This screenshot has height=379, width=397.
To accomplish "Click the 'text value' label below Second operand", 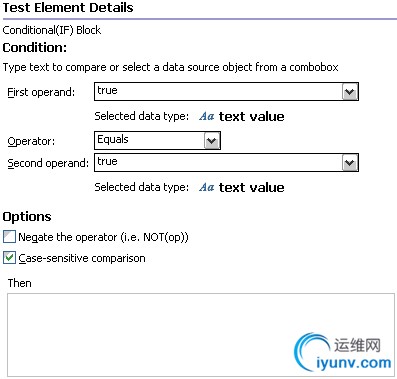I will pos(252,188).
